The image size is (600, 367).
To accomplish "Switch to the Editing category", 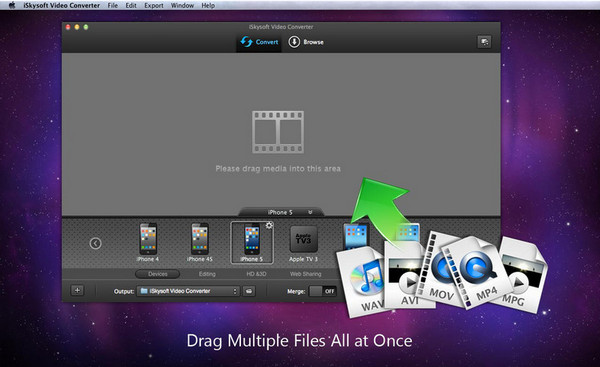I will point(207,274).
